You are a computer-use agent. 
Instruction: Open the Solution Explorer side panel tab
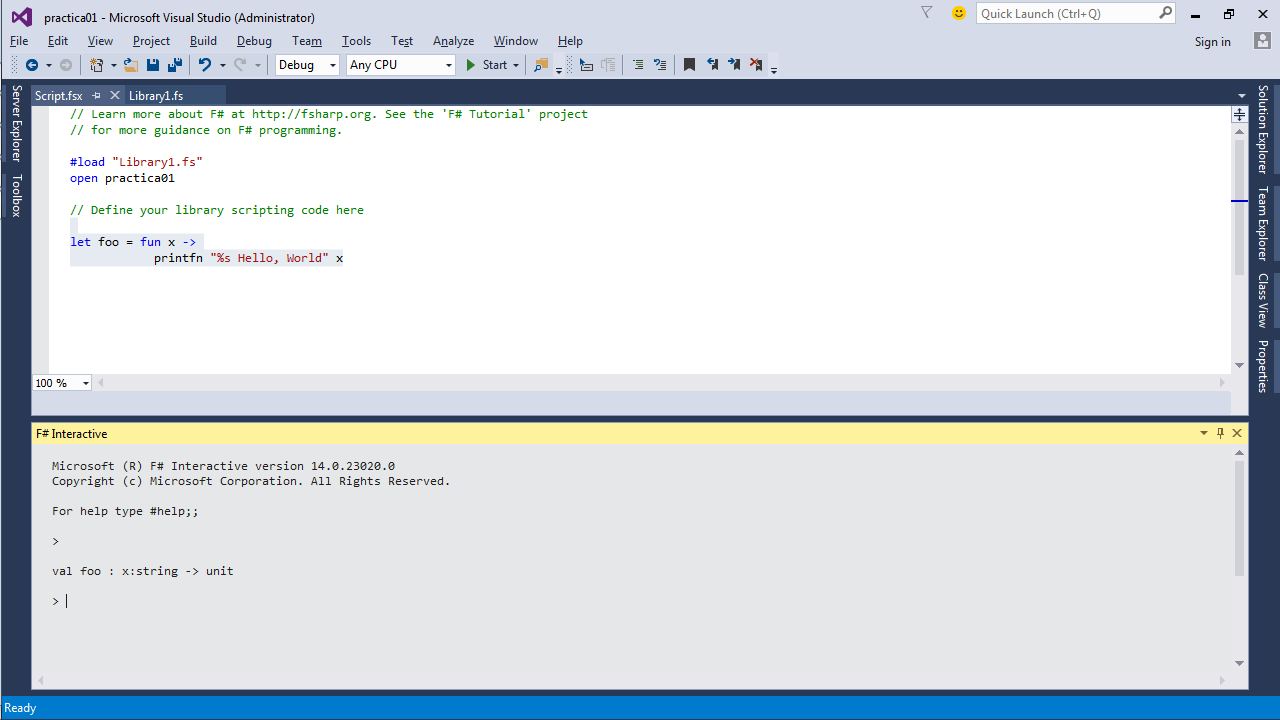tap(1263, 128)
